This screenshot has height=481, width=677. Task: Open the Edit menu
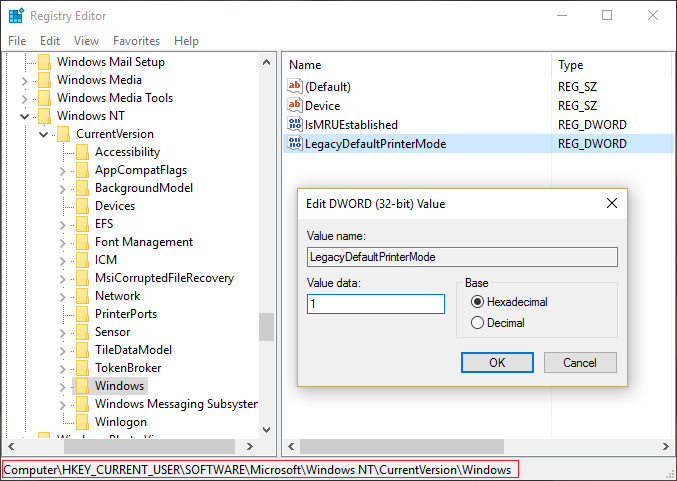tap(50, 41)
